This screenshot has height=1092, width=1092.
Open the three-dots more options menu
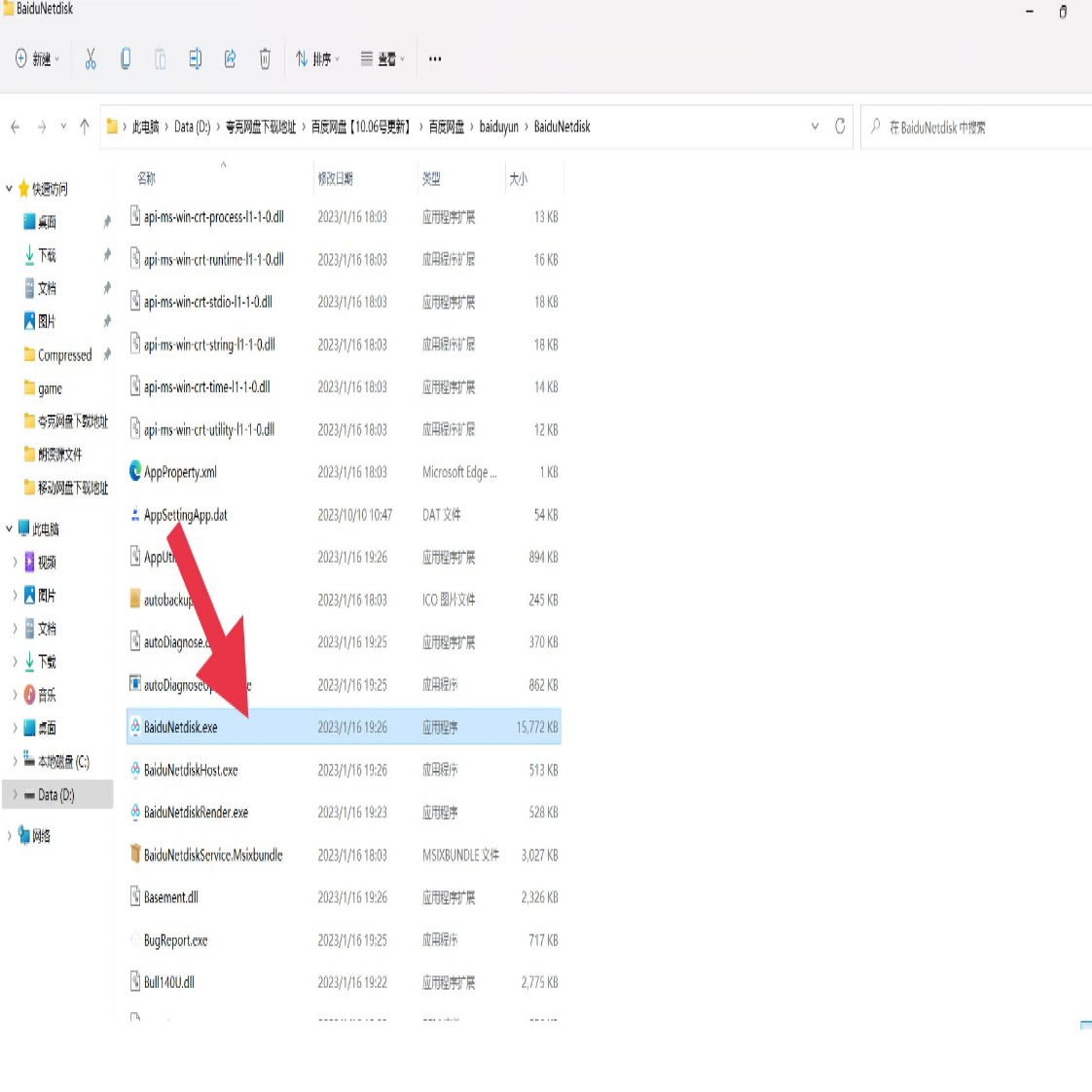pyautogui.click(x=435, y=59)
